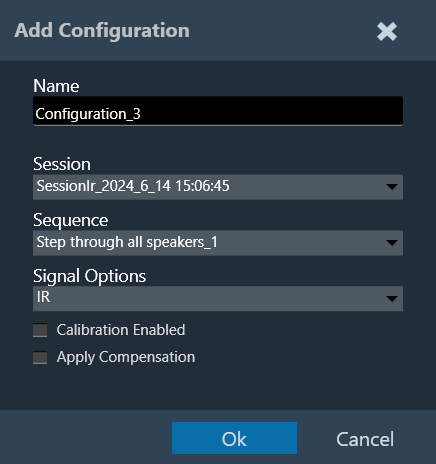The image size is (436, 464).
Task: Click the IR value in Signal Options
Action: tap(43, 297)
